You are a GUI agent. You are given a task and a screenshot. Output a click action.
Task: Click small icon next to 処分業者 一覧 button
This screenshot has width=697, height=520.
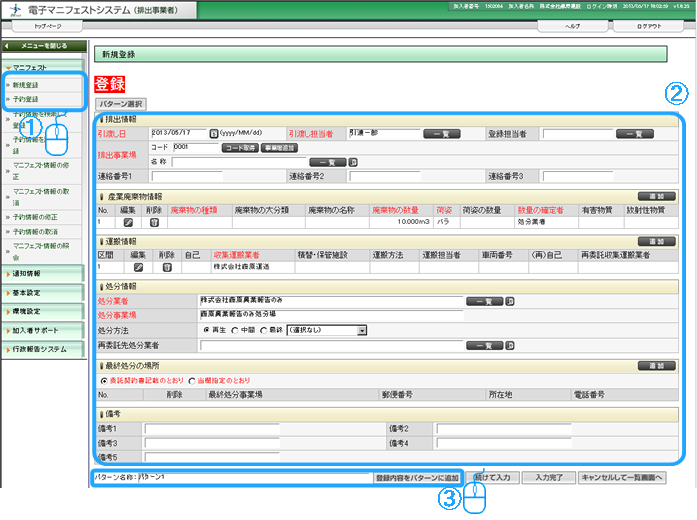[510, 301]
